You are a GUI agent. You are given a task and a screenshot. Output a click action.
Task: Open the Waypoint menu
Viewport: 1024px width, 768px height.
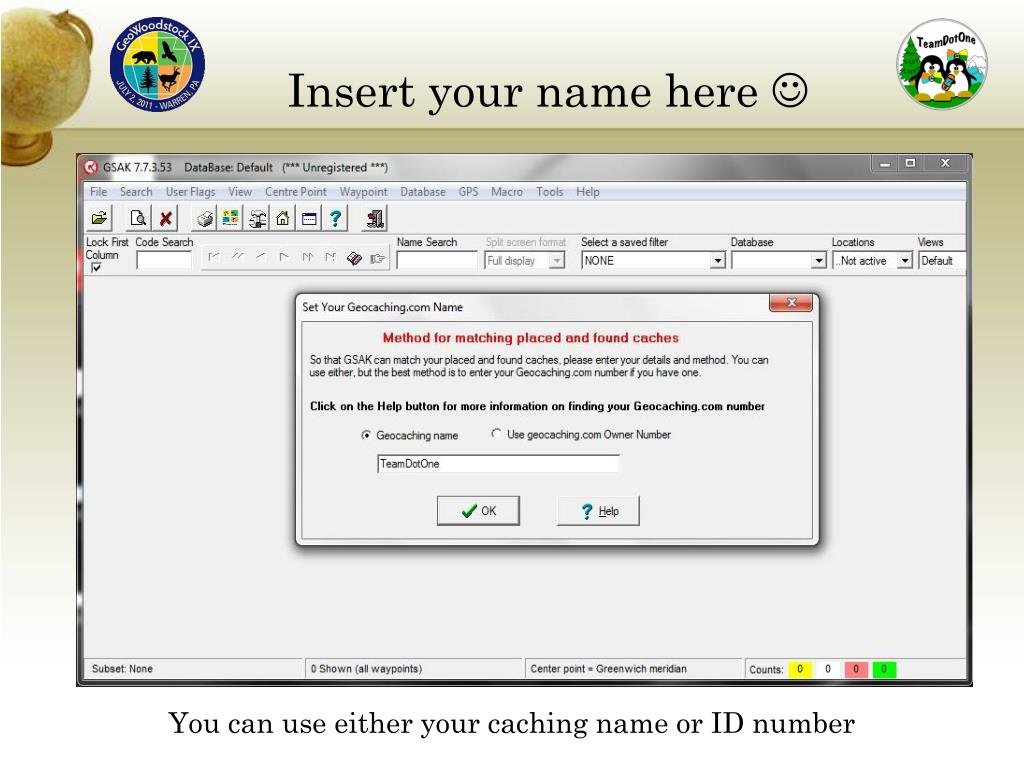363,192
